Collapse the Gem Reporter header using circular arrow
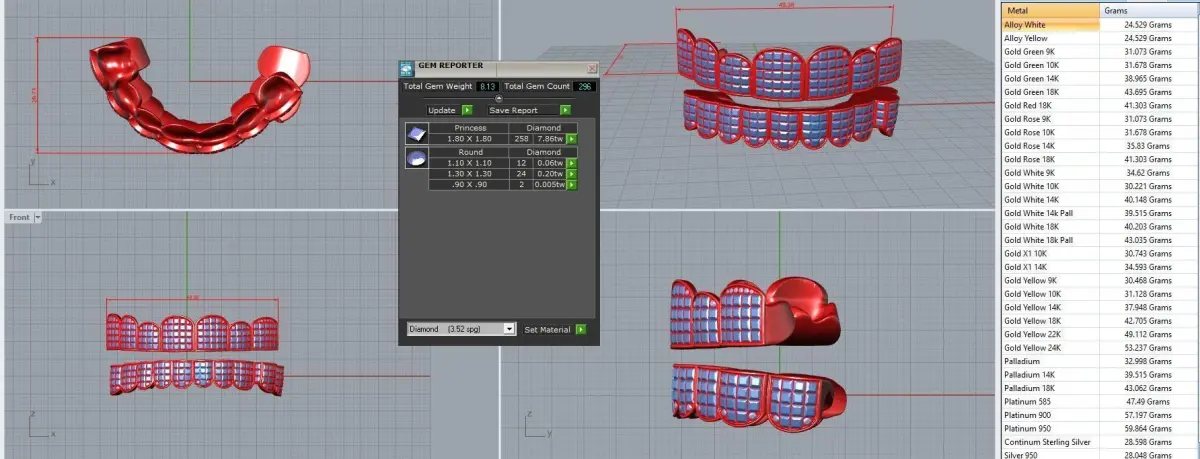Viewport: 1200px width, 459px height. point(499,99)
